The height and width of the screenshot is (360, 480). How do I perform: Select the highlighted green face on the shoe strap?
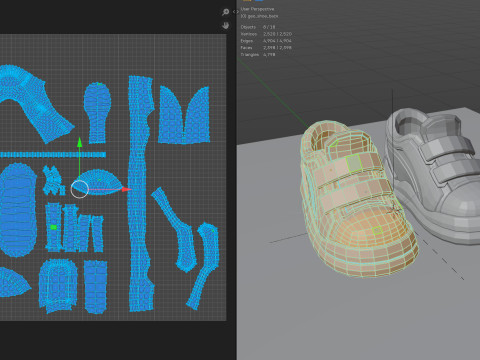click(354, 163)
